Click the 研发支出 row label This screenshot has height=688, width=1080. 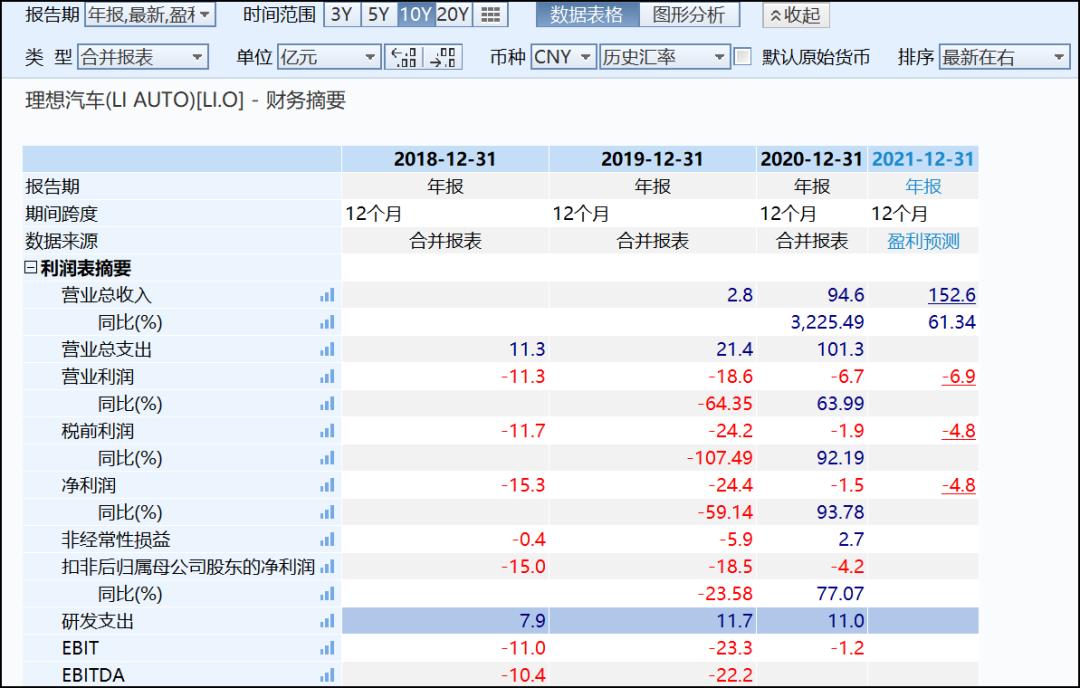click(x=98, y=621)
